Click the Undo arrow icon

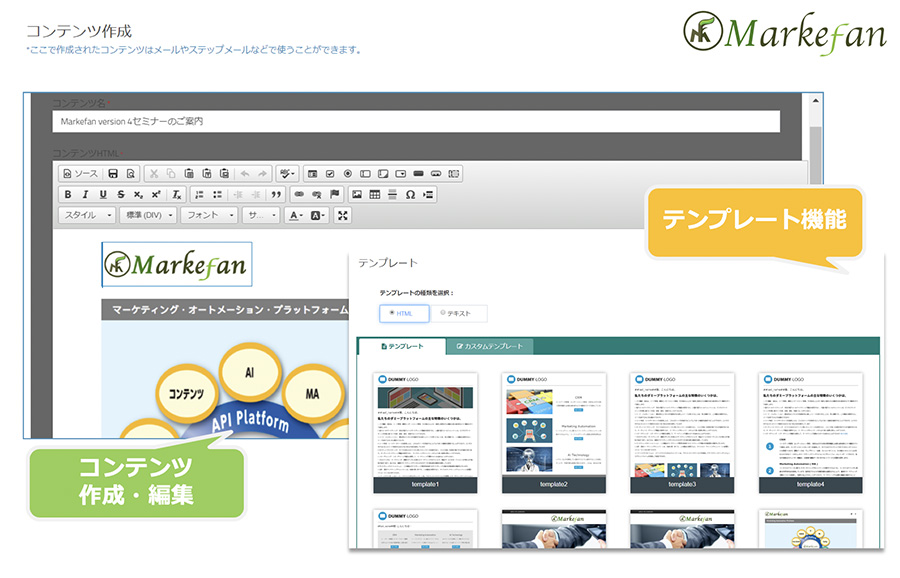[x=245, y=173]
